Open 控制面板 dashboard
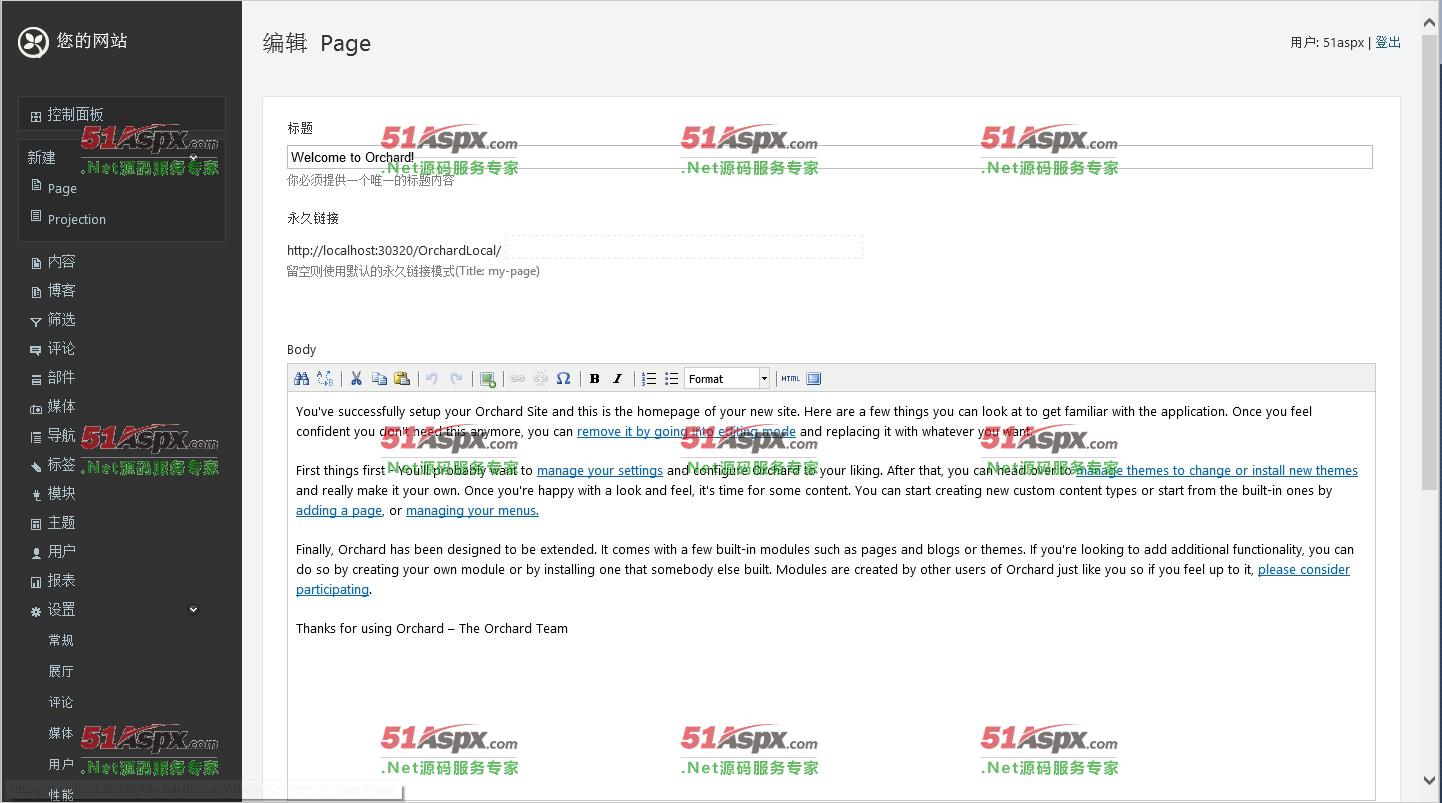Viewport: 1442px width, 803px height. 122,115
